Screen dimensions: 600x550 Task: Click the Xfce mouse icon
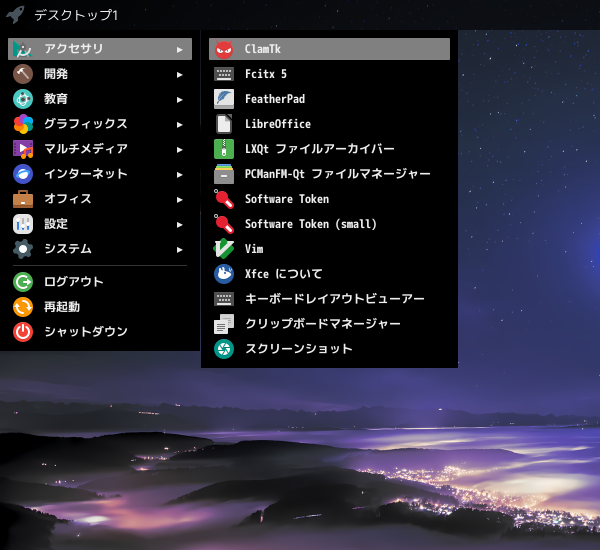click(224, 274)
